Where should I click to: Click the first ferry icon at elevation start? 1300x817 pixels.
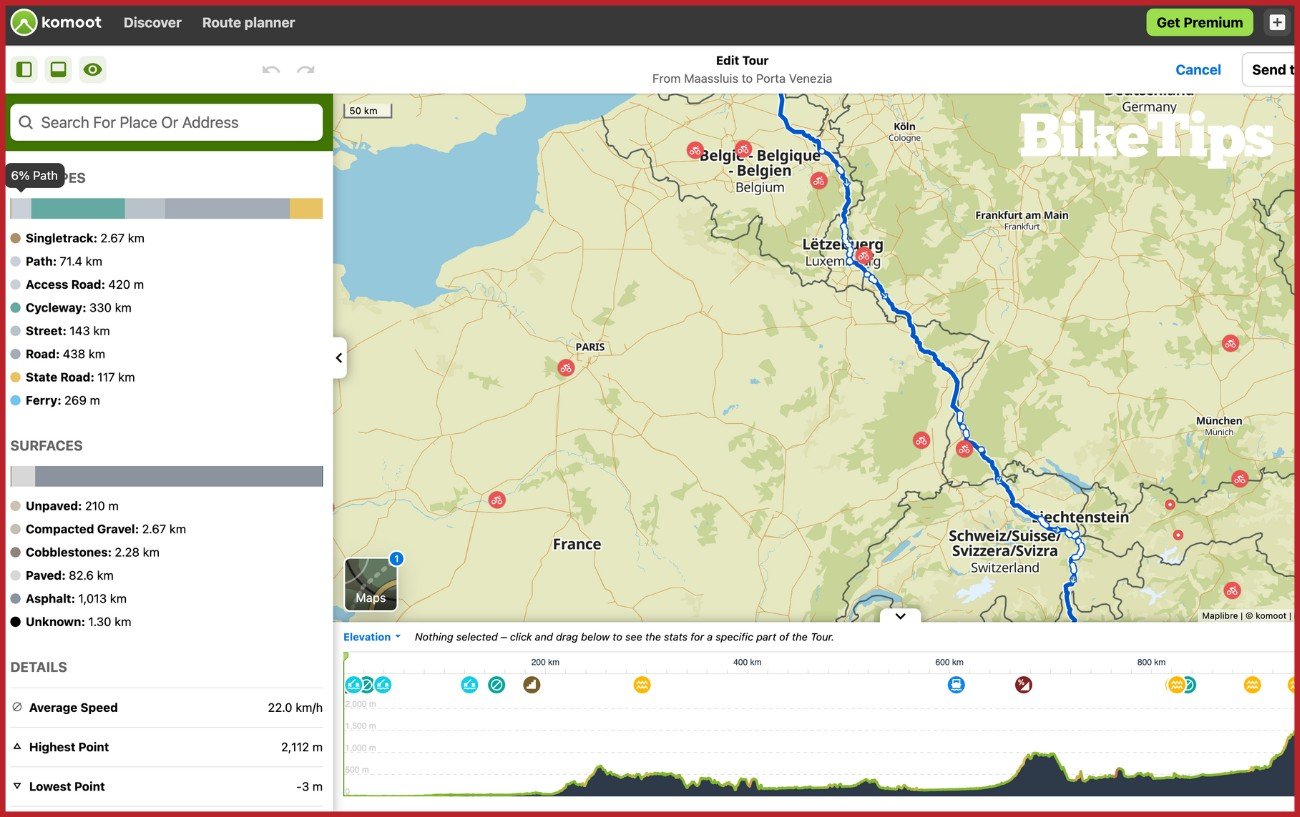pos(352,685)
